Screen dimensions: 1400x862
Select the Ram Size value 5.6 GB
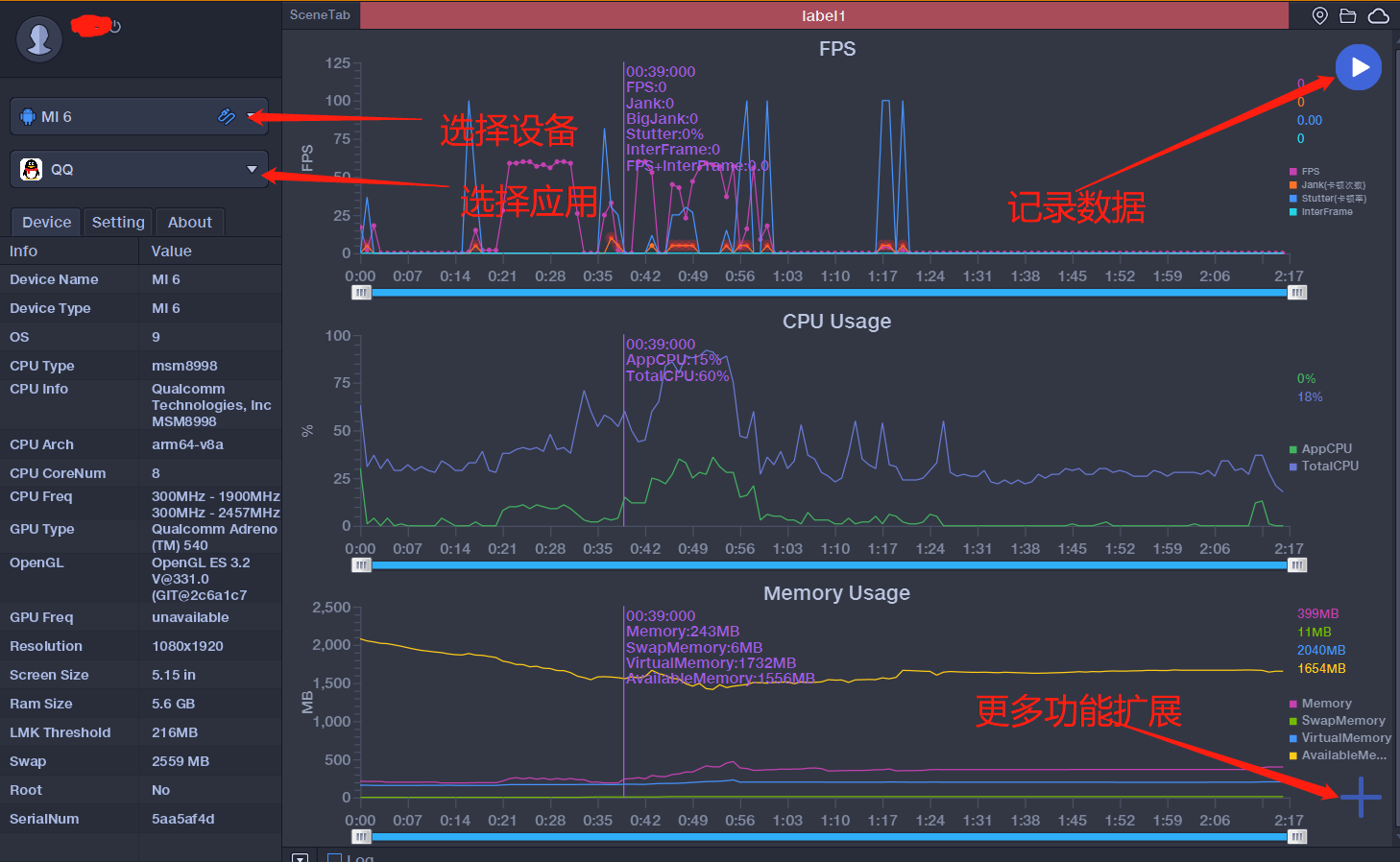pyautogui.click(x=173, y=704)
